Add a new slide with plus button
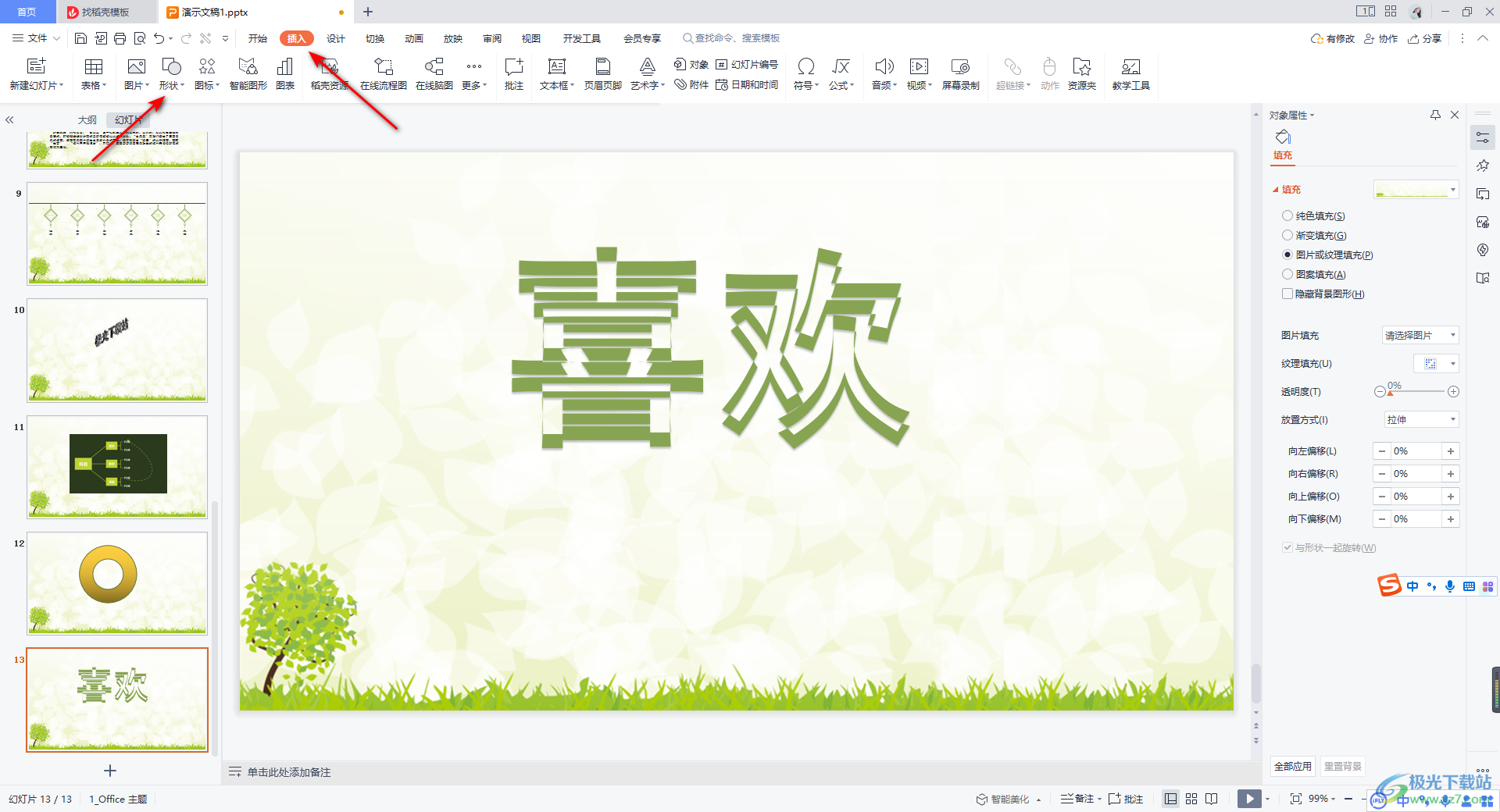This screenshot has width=1500, height=812. pyautogui.click(x=110, y=771)
